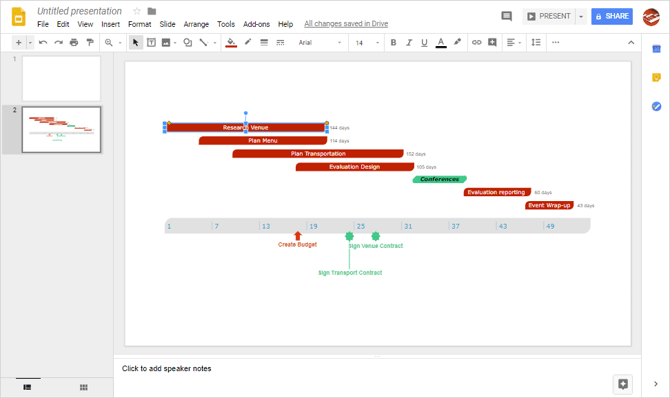Open the Explore button
The image size is (670, 398).
coord(623,384)
